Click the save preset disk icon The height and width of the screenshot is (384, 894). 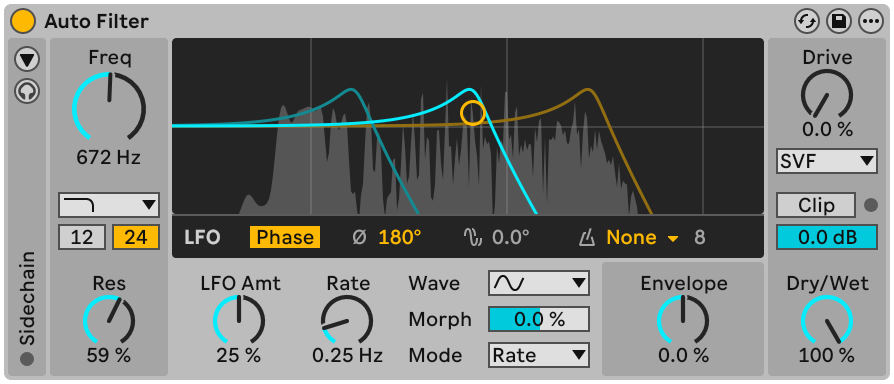[x=838, y=22]
